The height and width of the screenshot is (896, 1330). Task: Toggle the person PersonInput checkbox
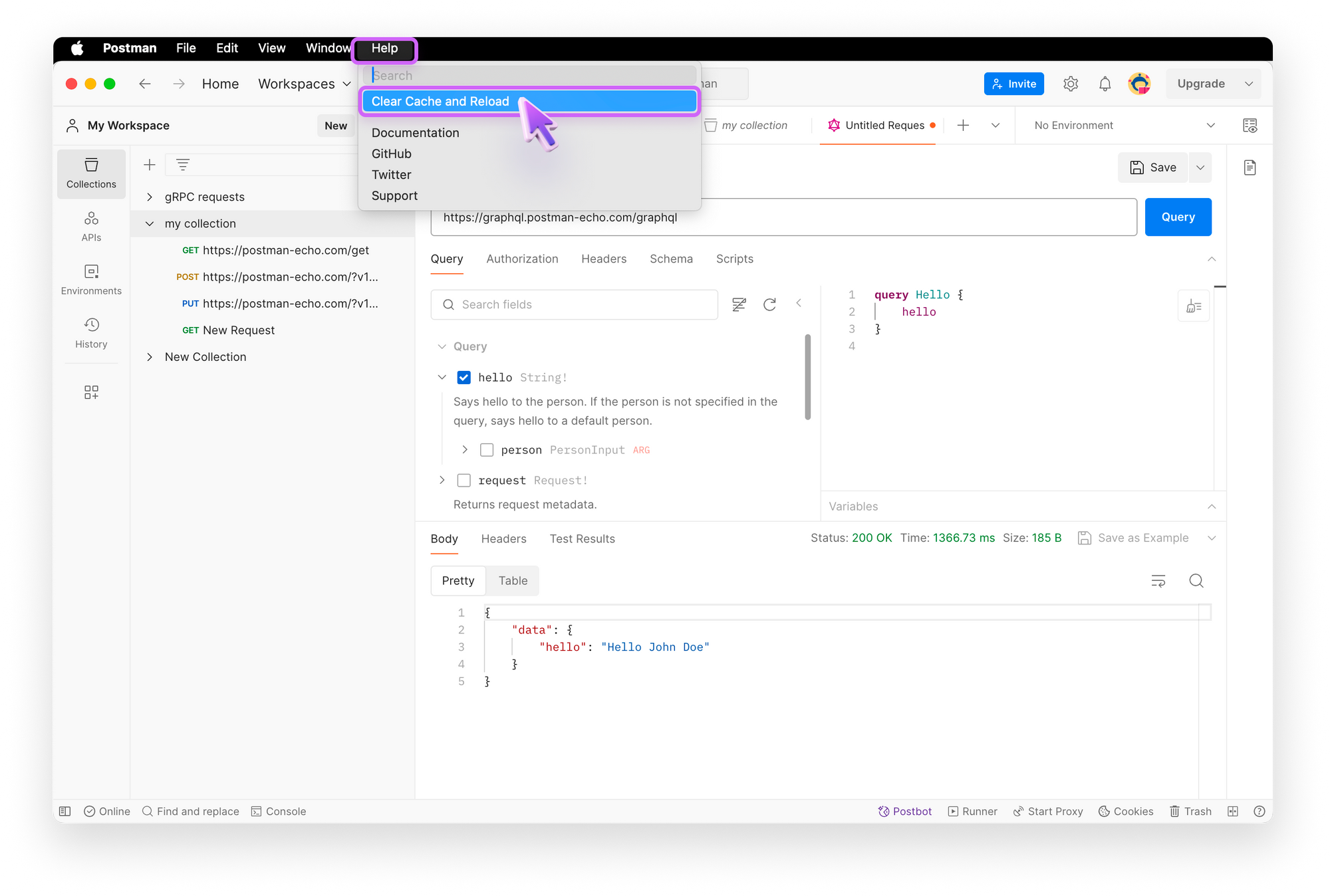coord(487,449)
